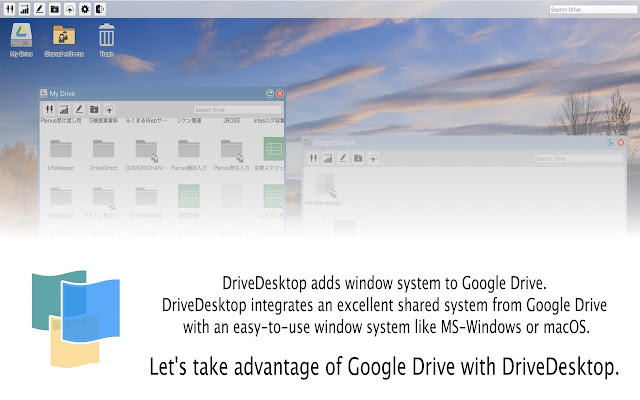Screen dimensions: 640x400
Task: Click the JBOSS label in My Drive window
Action: 231,120
